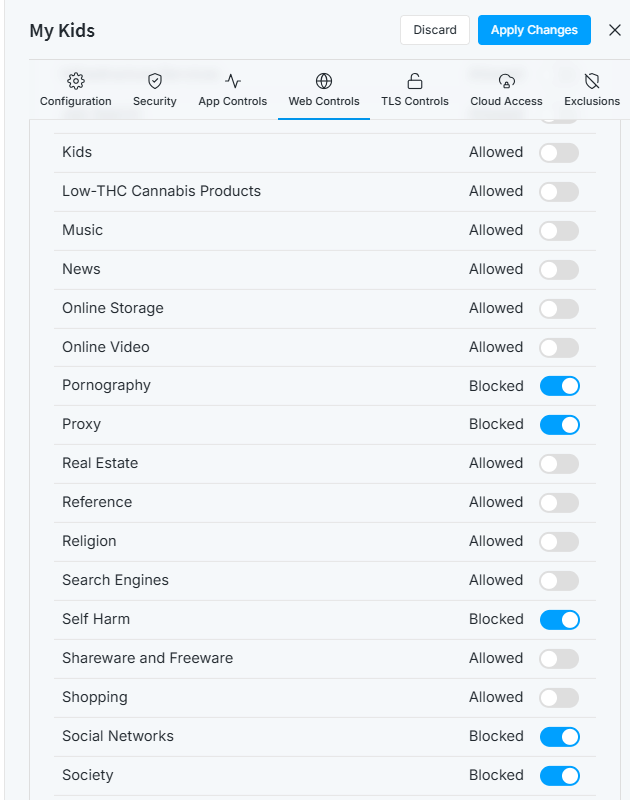Click the Search Engines label

tap(115, 580)
